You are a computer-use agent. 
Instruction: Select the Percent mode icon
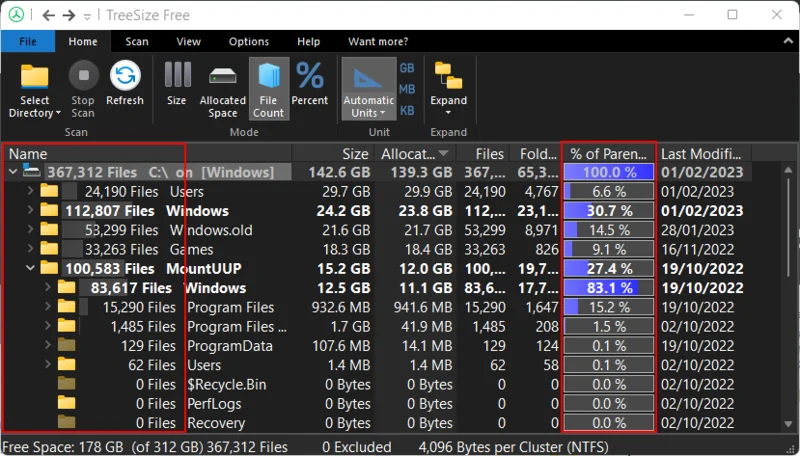[x=310, y=78]
